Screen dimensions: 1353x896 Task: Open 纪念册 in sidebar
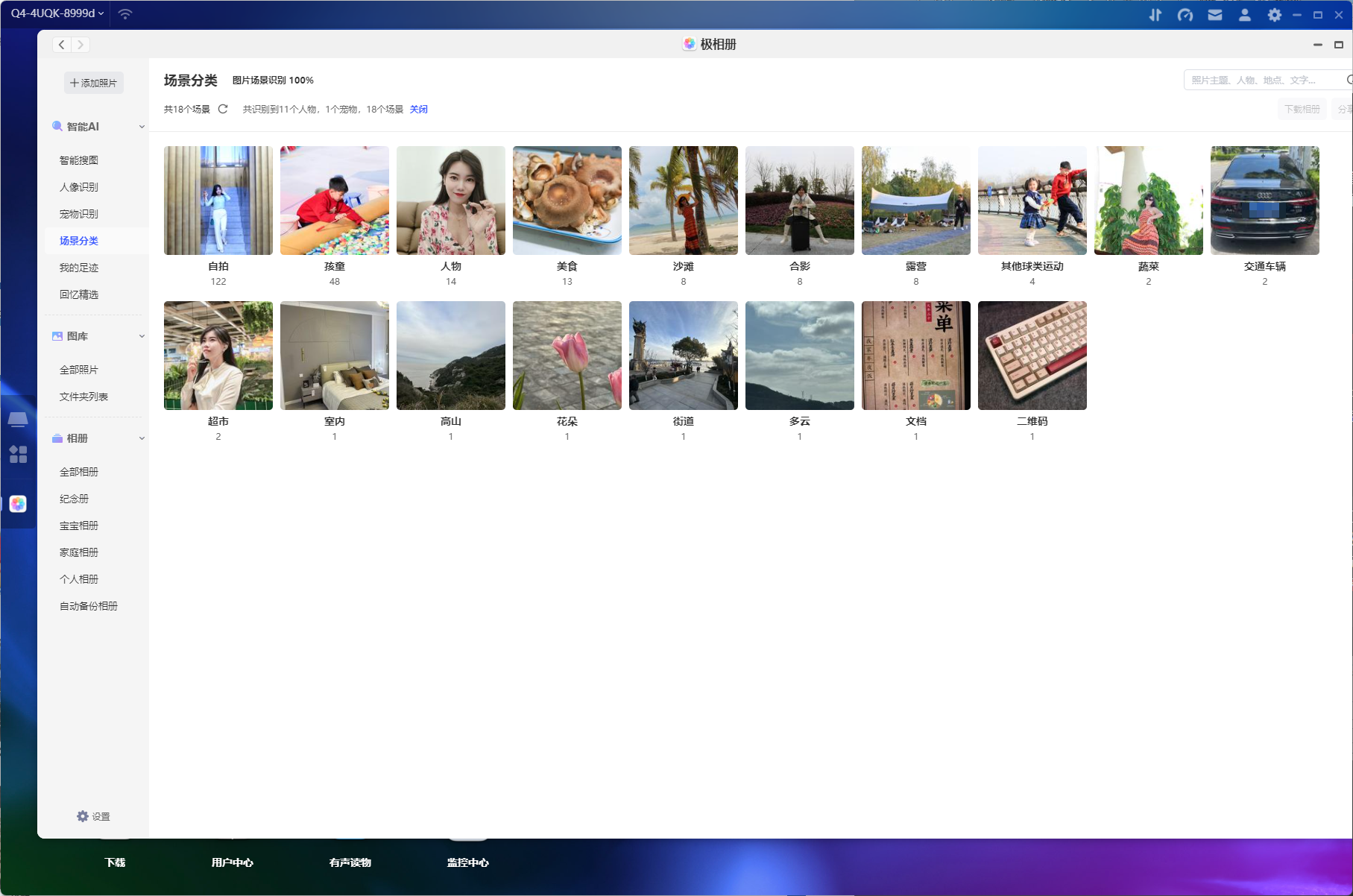click(x=75, y=499)
